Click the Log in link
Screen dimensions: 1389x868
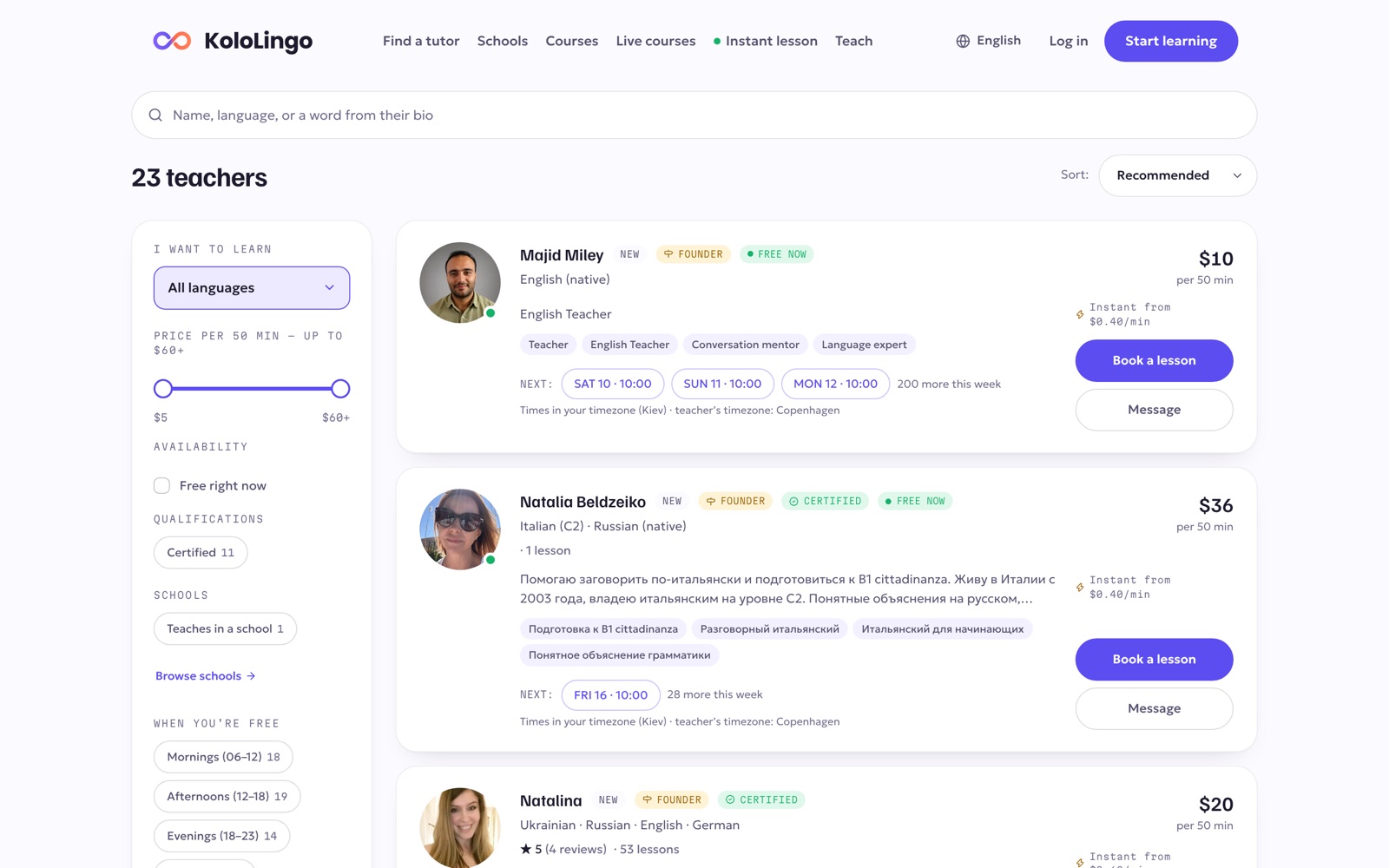1068,41
